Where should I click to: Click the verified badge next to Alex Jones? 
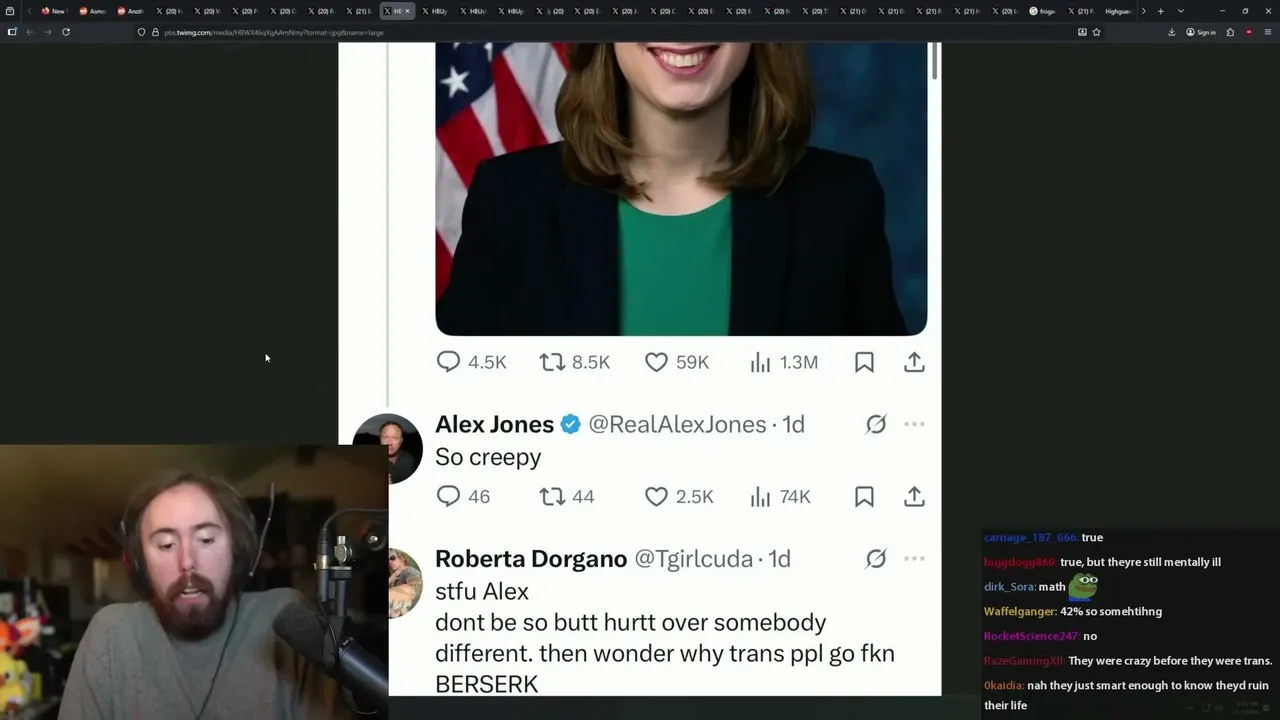571,424
